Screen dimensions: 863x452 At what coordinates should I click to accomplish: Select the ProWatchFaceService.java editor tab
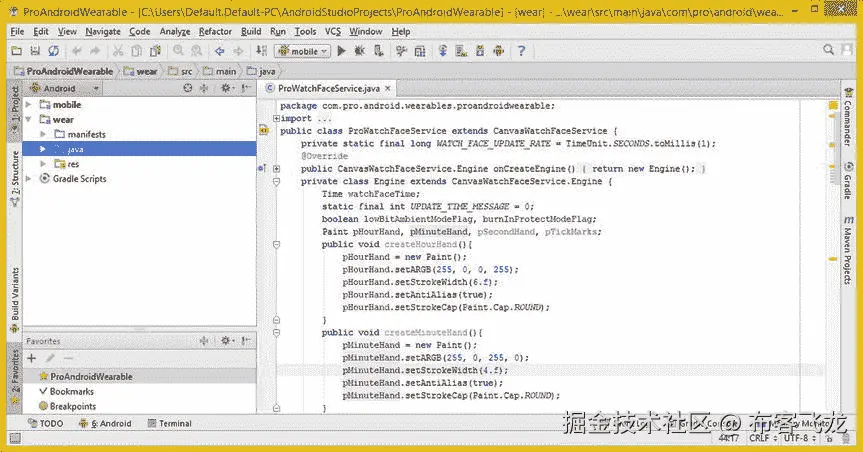[x=329, y=88]
